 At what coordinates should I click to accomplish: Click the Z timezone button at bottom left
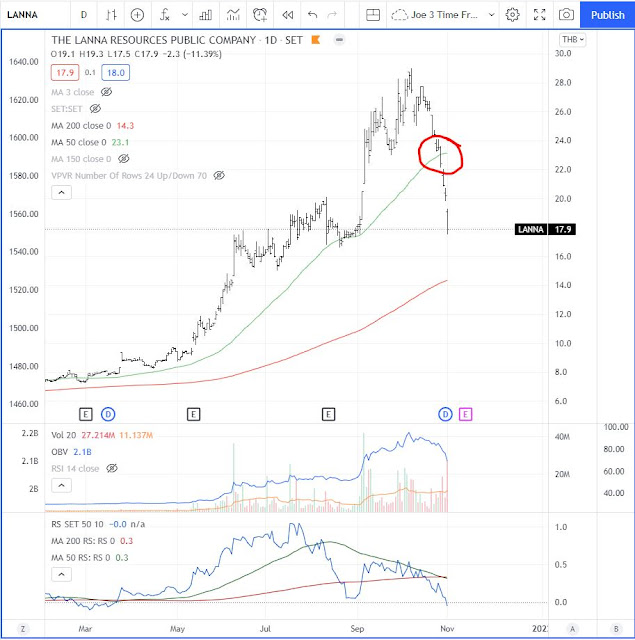23,629
